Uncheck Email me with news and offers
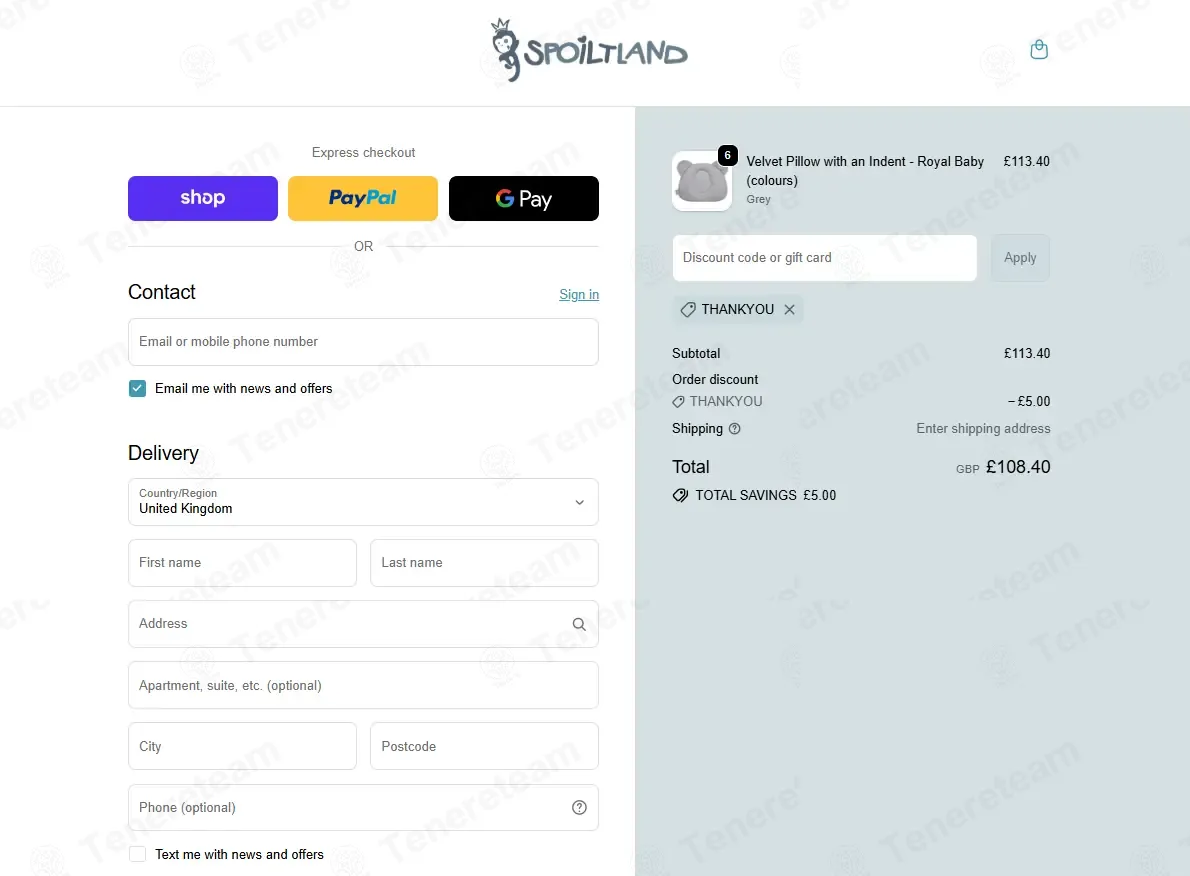The width and height of the screenshot is (1190, 876). 137,389
